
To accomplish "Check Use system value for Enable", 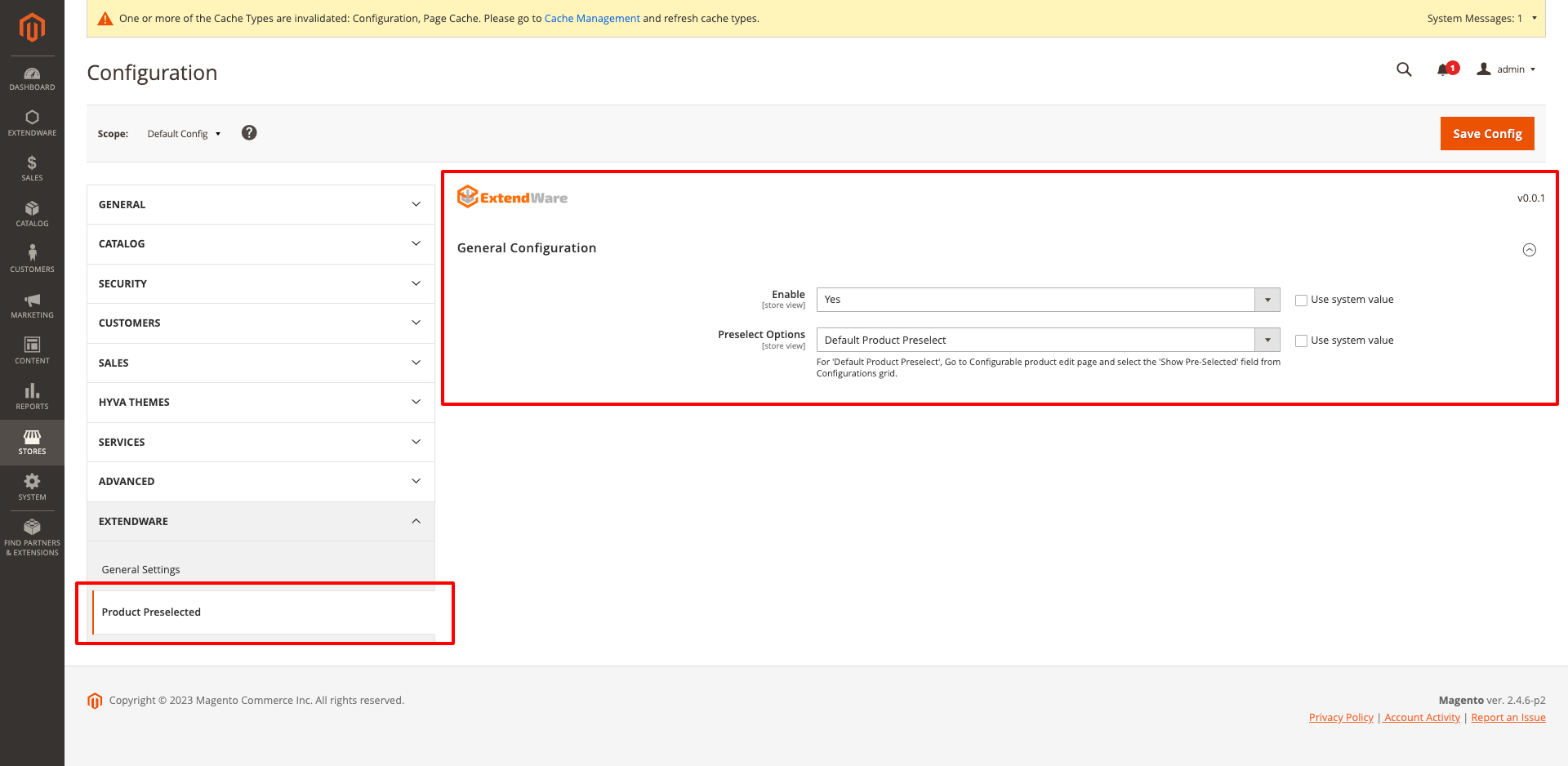I will (x=1301, y=301).
